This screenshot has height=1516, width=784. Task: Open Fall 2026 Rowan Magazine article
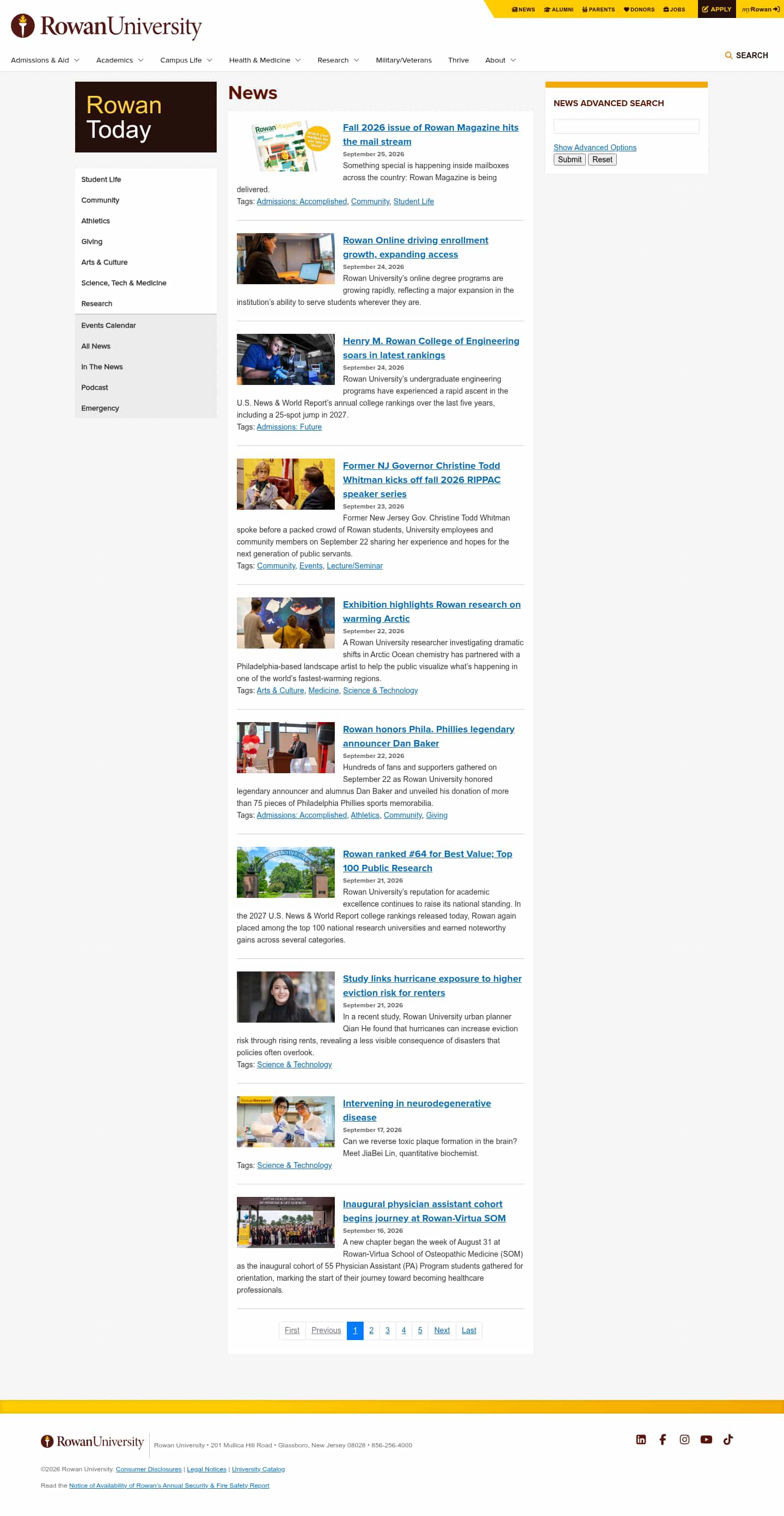pos(430,135)
